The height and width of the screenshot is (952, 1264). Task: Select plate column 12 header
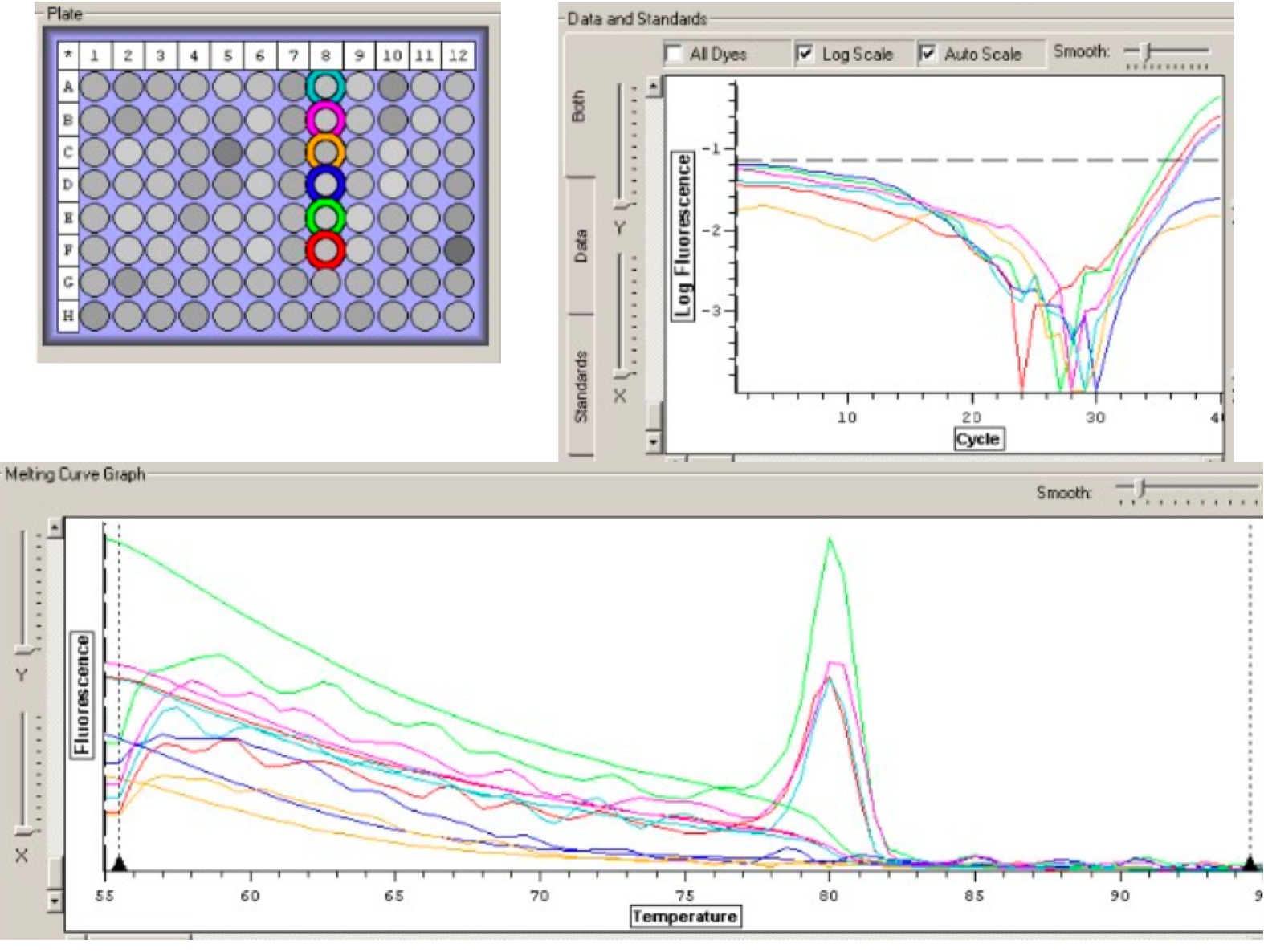click(458, 55)
